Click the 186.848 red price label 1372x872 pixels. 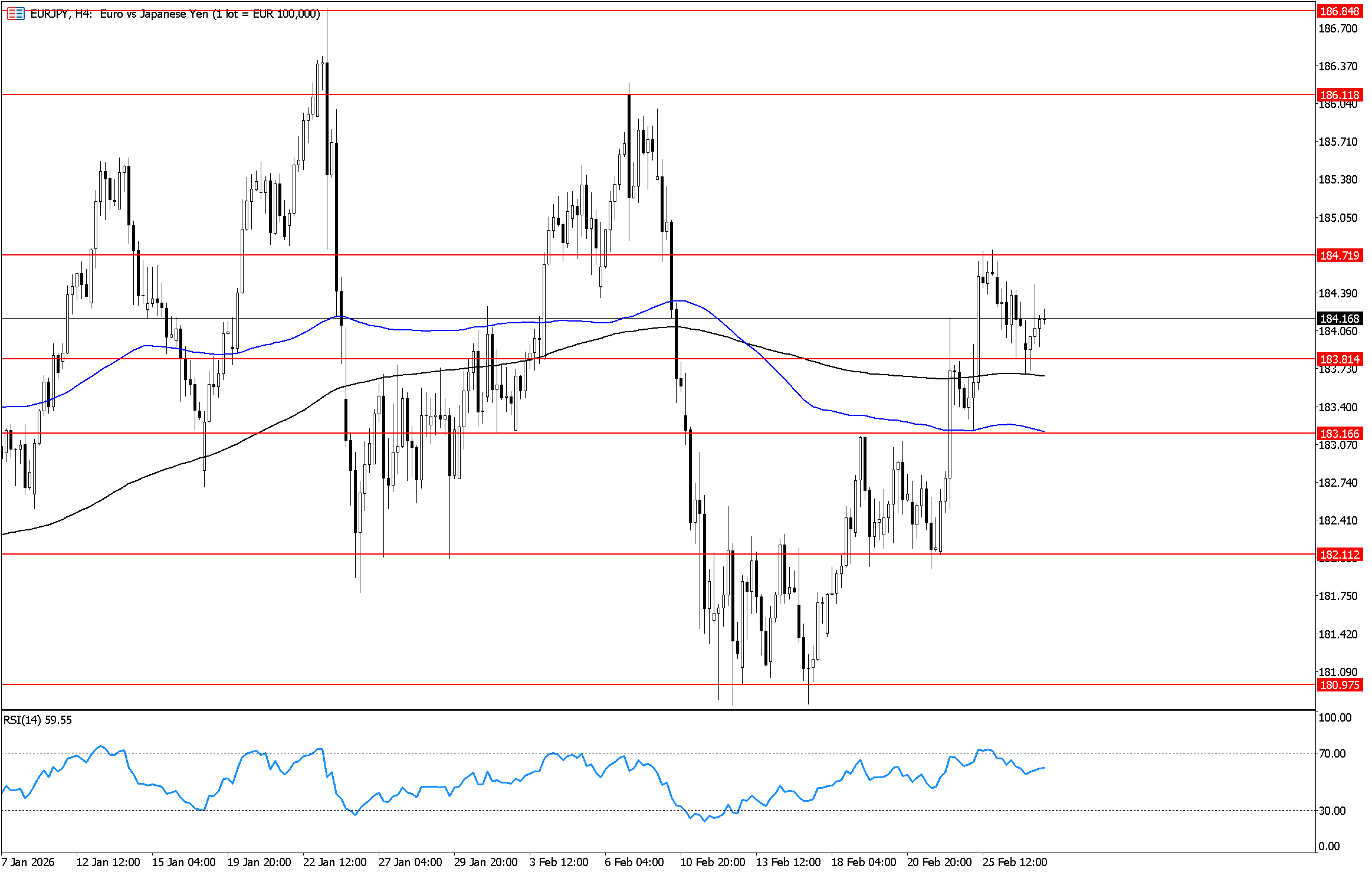1339,11
